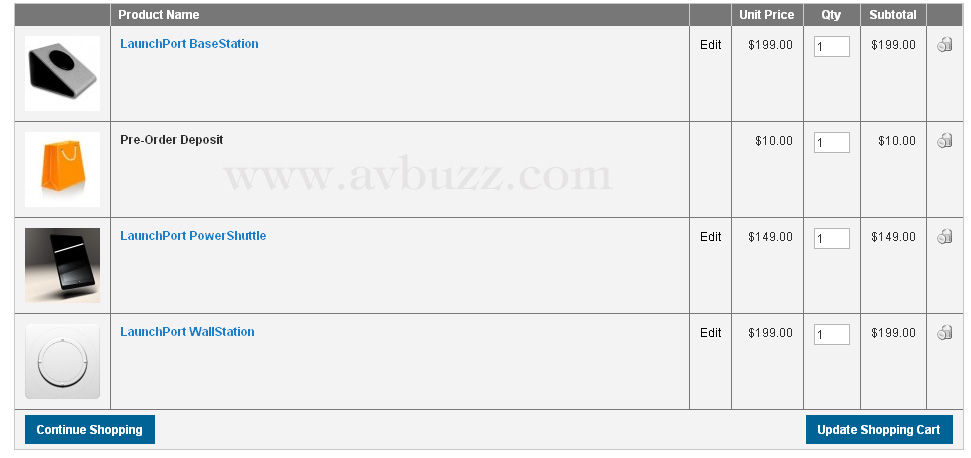Open the LaunchPort PowerShuttle product link

pos(193,236)
